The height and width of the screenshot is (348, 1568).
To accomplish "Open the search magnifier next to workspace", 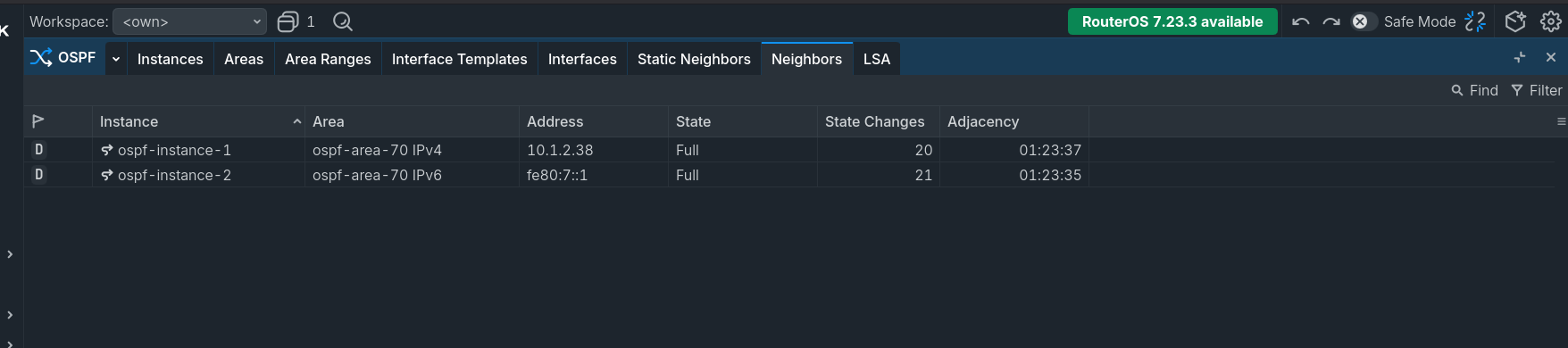I will pyautogui.click(x=343, y=21).
